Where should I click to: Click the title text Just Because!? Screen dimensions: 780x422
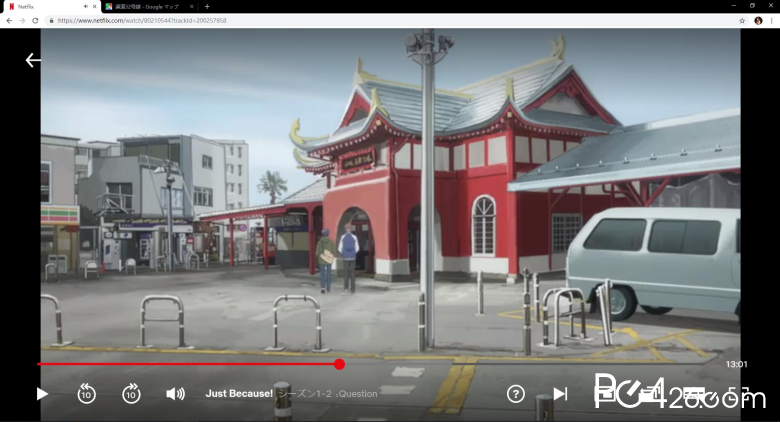(x=239, y=394)
